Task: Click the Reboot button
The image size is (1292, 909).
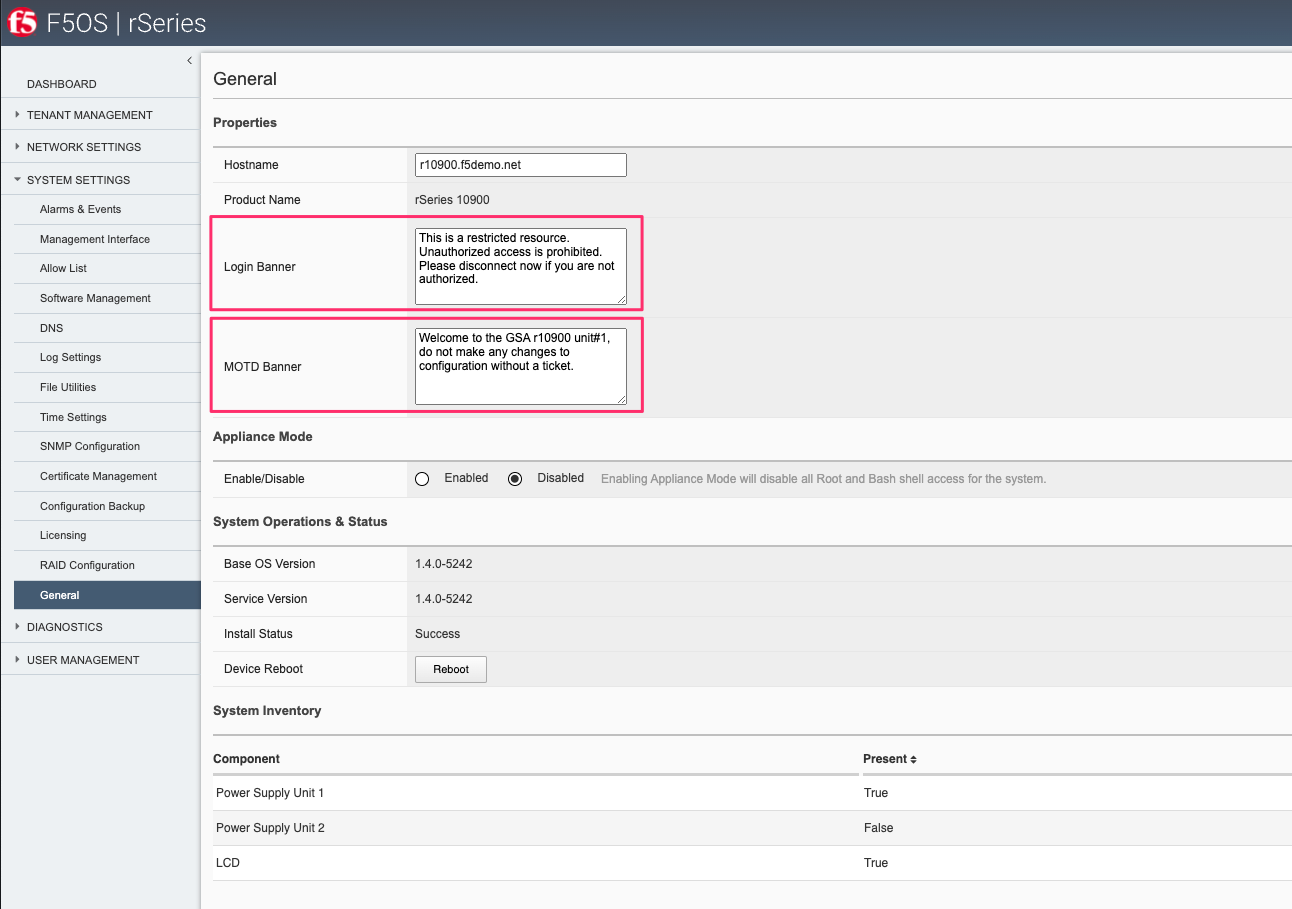Action: pyautogui.click(x=451, y=669)
